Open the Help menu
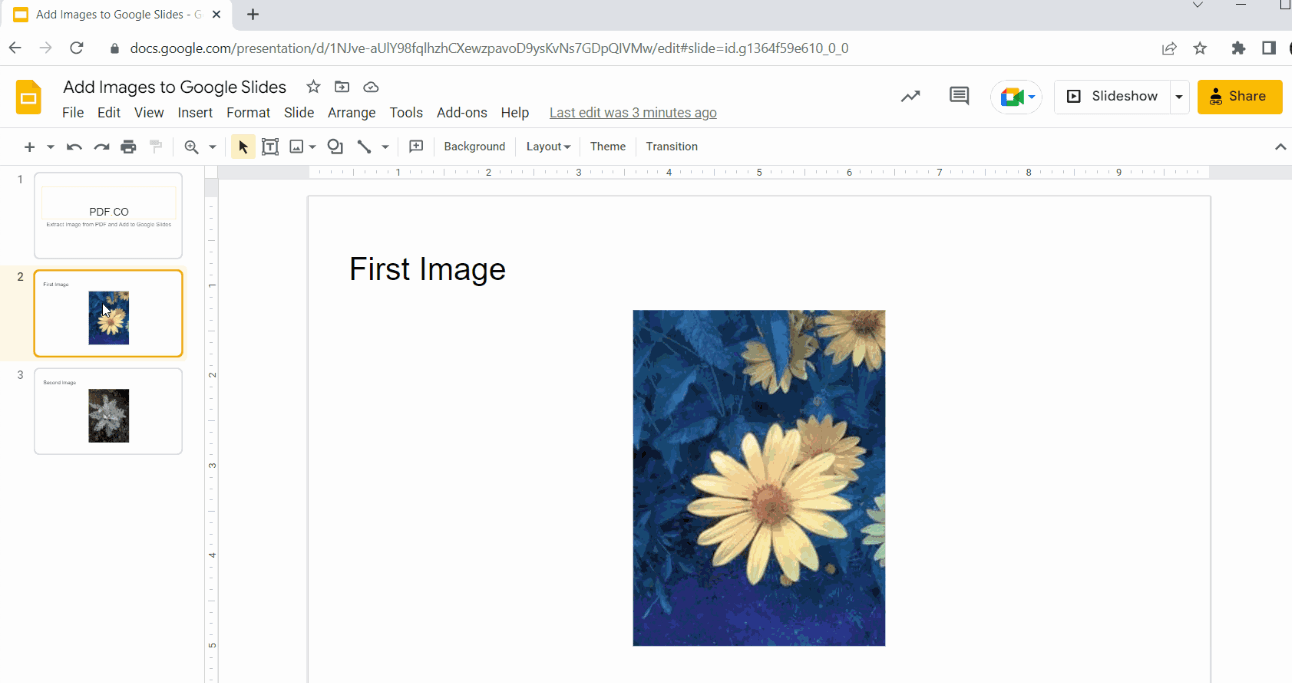This screenshot has height=683, width=1292. point(515,113)
